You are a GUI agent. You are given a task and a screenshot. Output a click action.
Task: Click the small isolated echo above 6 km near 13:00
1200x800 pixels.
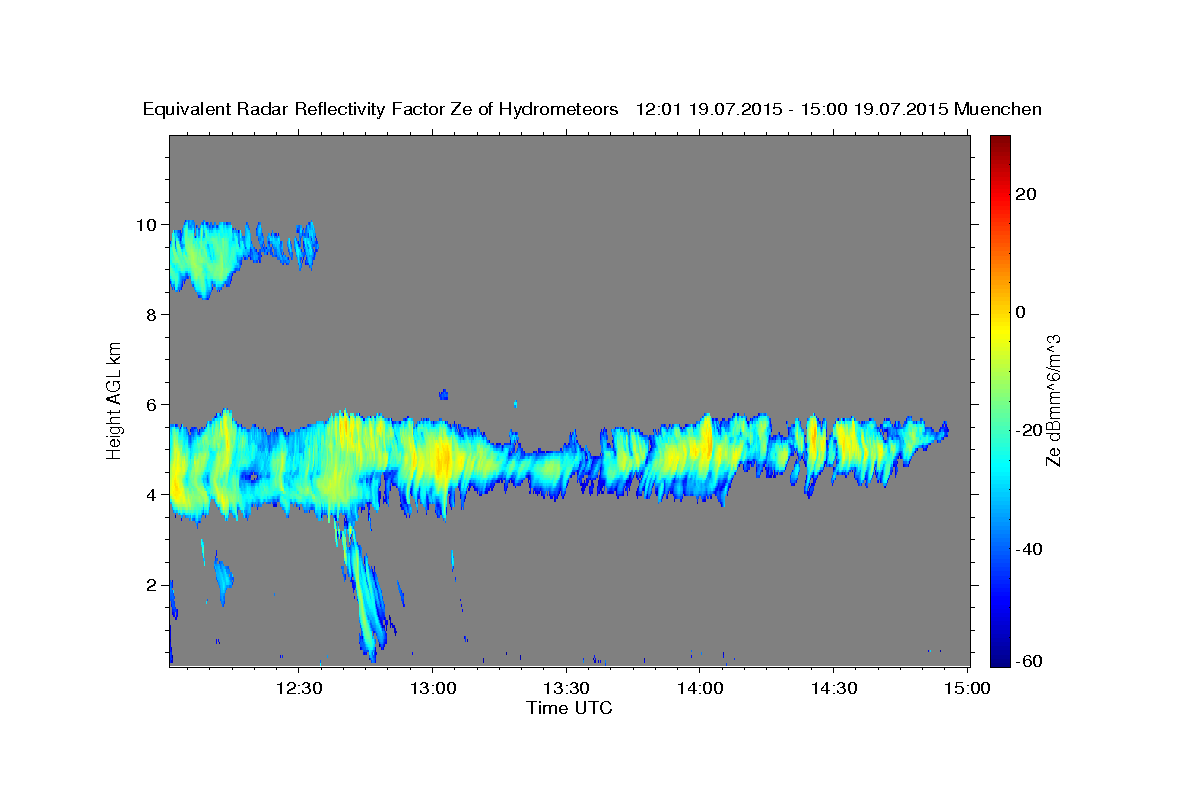[x=444, y=394]
